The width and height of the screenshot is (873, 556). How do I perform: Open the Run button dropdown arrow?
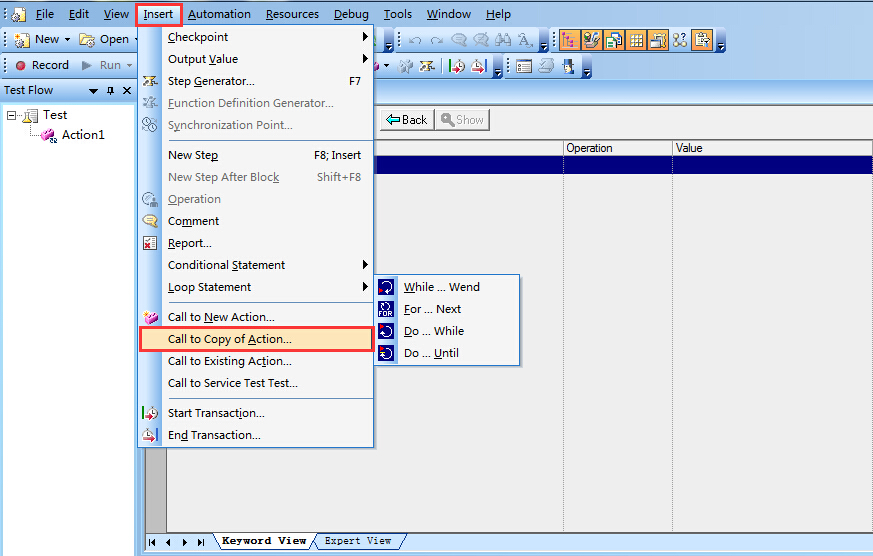click(x=130, y=66)
